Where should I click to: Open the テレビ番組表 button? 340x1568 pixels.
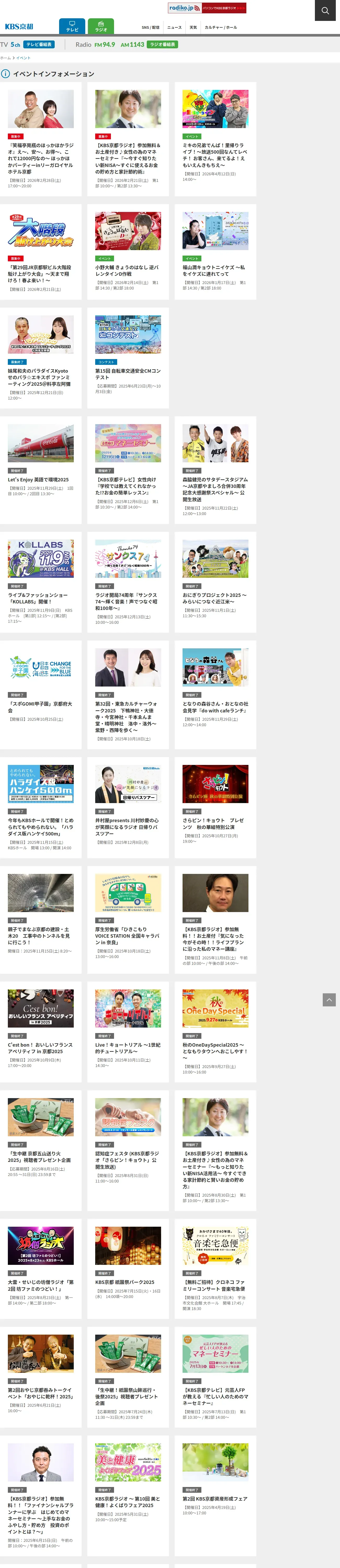pos(39,44)
